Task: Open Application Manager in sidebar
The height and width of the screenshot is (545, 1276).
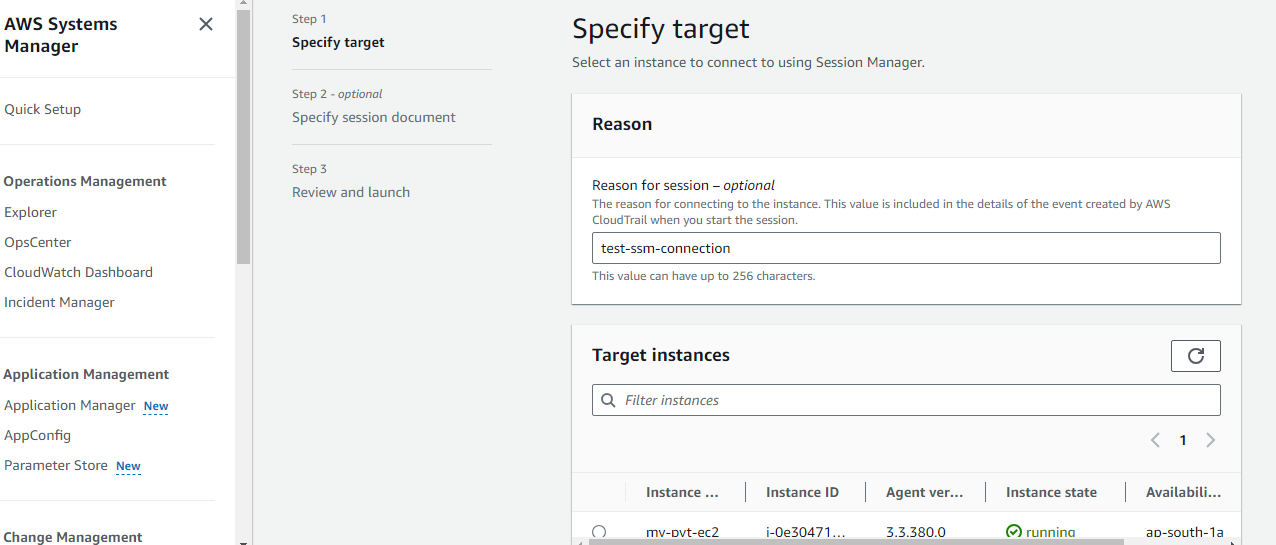Action: 70,405
